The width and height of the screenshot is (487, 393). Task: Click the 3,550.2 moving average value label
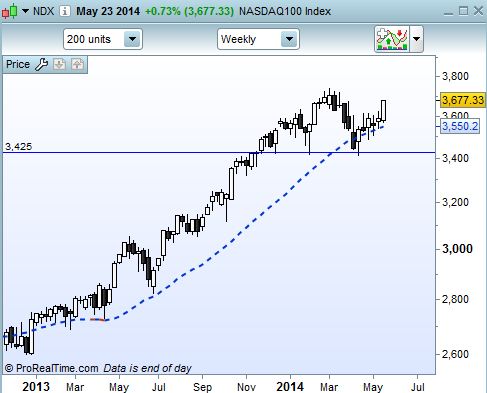tap(460, 126)
